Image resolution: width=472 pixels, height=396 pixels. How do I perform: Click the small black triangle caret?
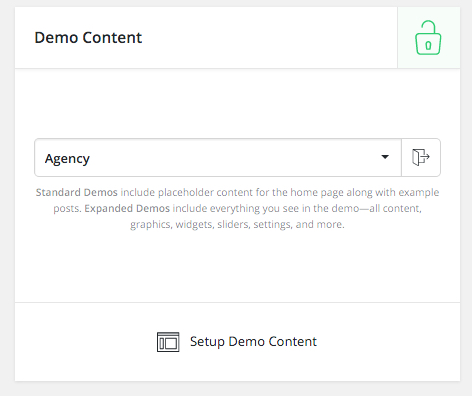pos(385,157)
